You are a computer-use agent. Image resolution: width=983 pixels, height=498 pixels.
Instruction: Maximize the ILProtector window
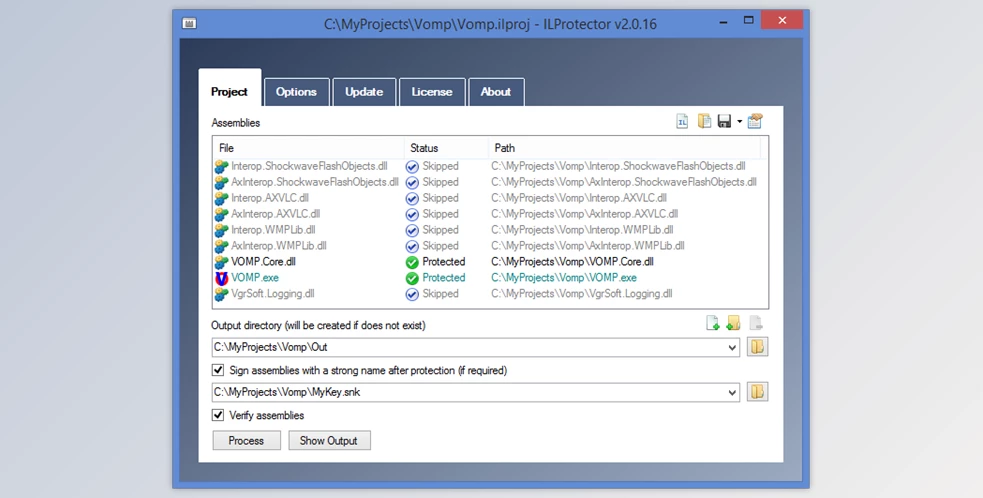coord(748,21)
